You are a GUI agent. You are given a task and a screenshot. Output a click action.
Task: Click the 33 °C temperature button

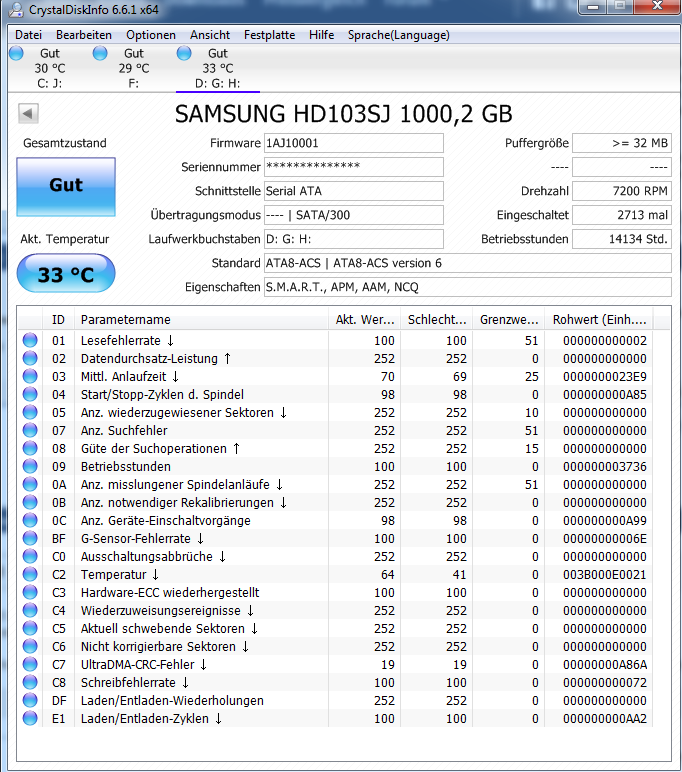pyautogui.click(x=66, y=274)
